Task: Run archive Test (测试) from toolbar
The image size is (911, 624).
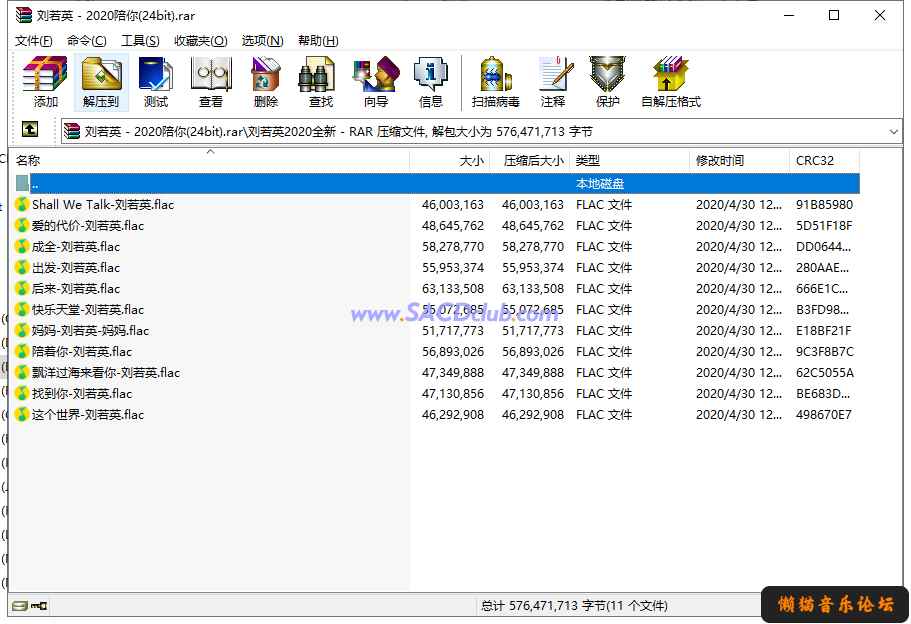Action: click(x=156, y=82)
